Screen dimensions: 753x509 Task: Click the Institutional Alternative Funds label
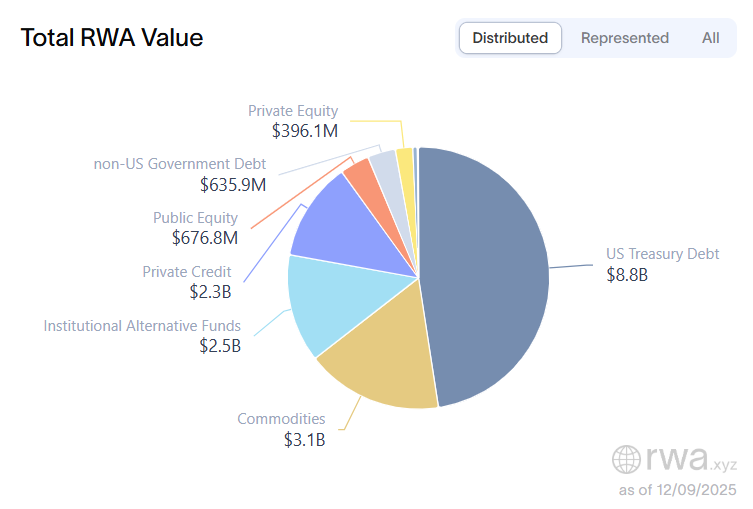(142, 326)
